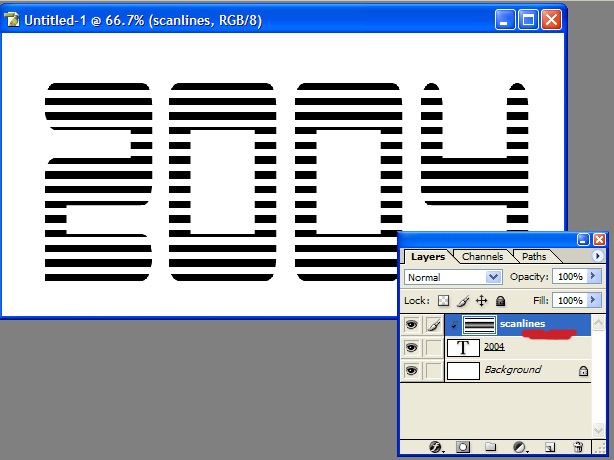Toggle lock transparent pixels
The image size is (614, 460).
[x=445, y=300]
